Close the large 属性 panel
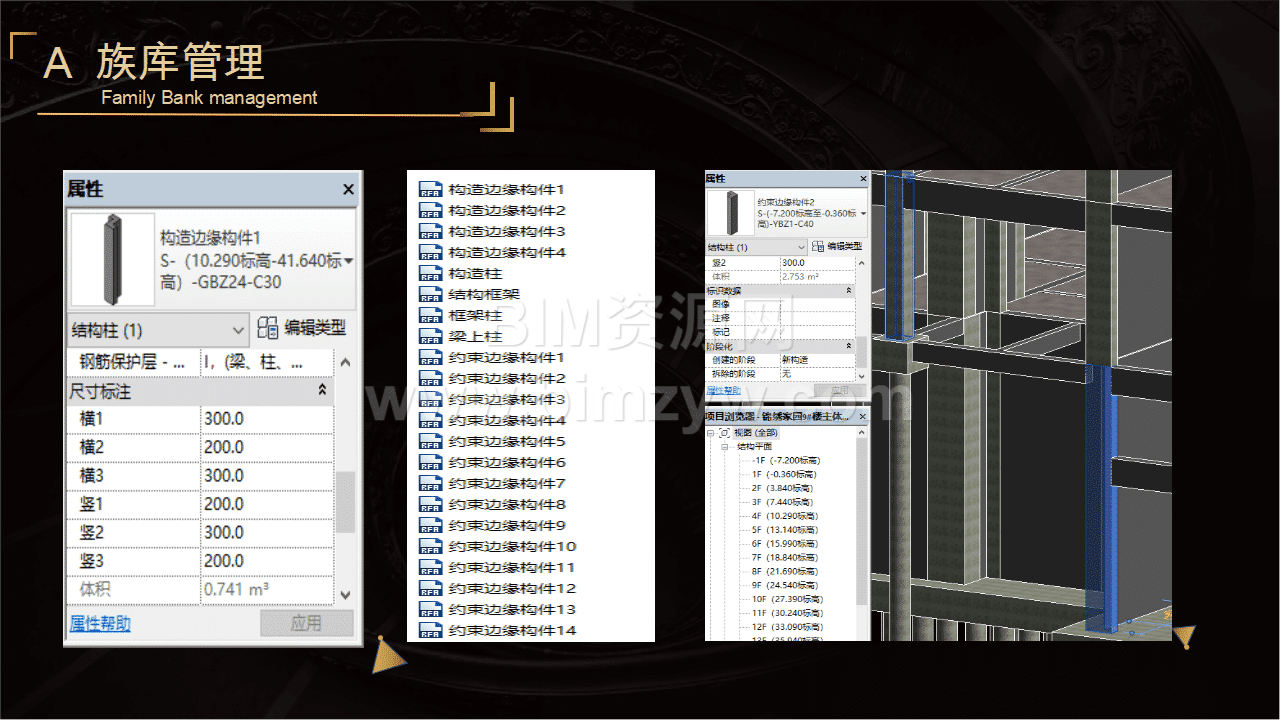This screenshot has height=720, width=1280. (x=348, y=189)
